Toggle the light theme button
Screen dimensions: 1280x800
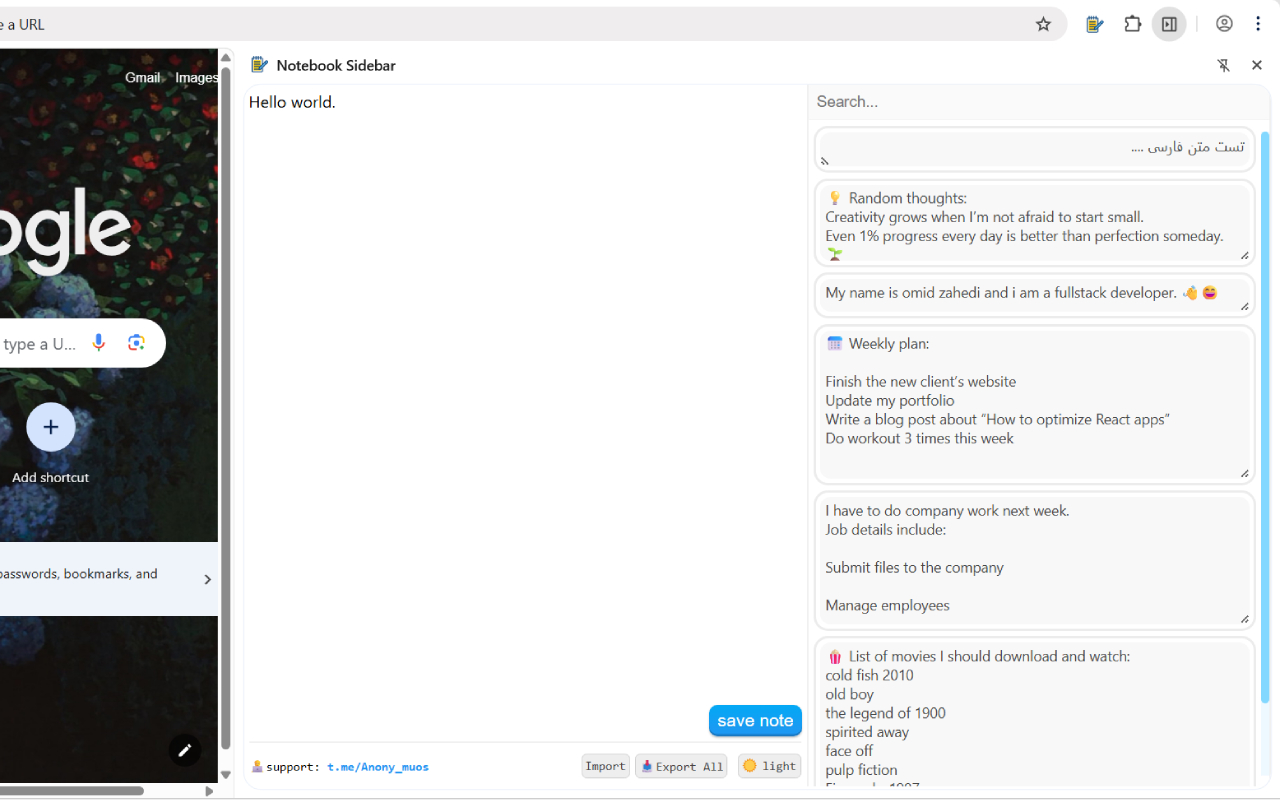click(x=769, y=766)
